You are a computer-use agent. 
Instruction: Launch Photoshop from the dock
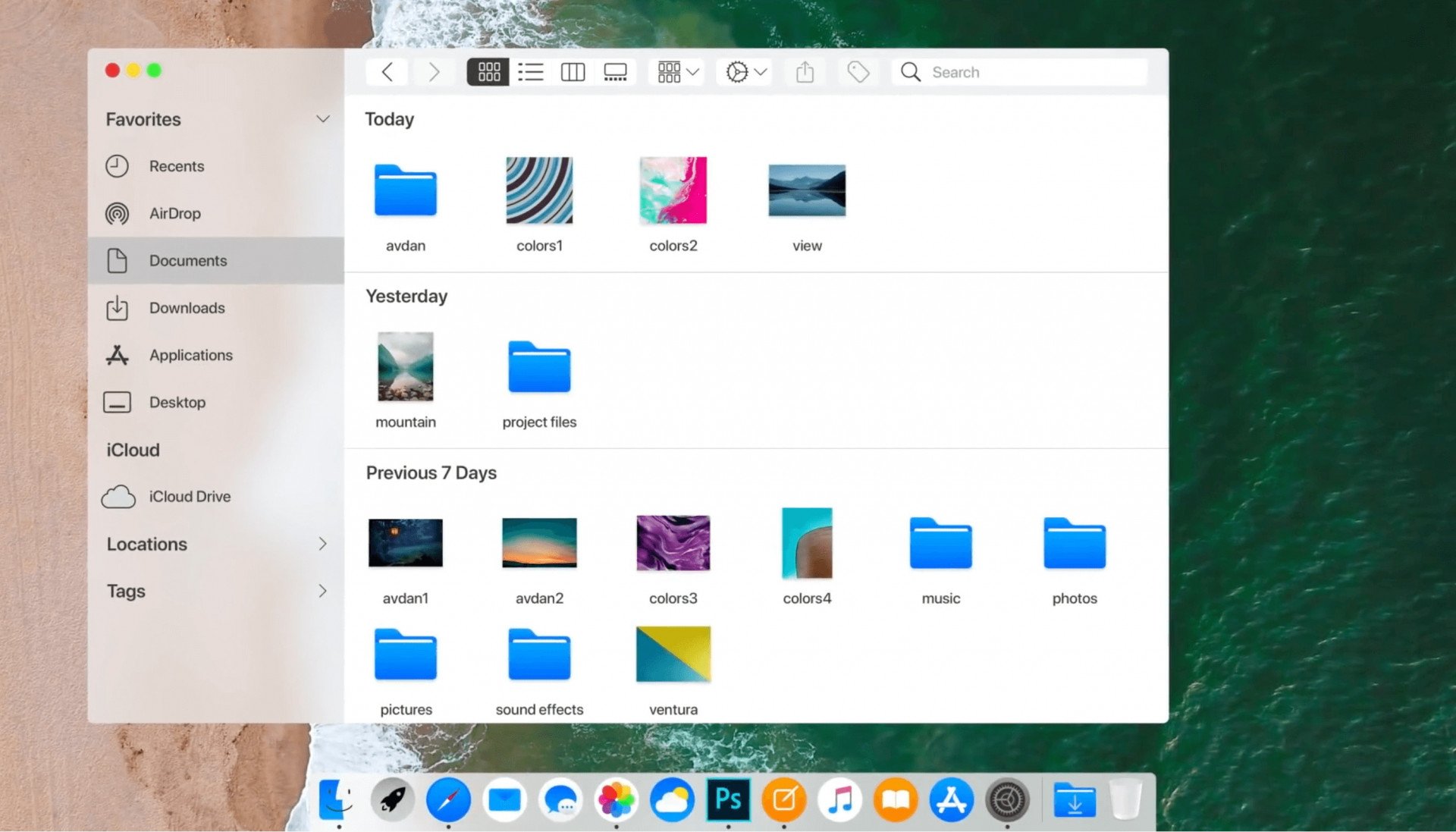tap(728, 799)
